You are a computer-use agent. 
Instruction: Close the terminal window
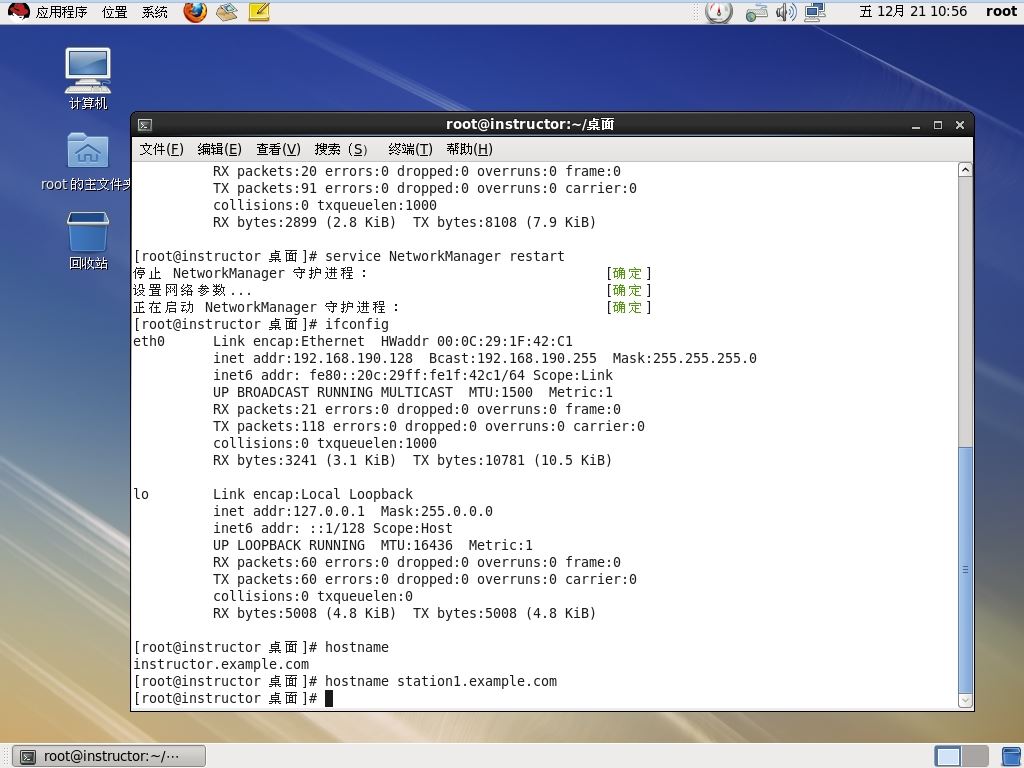point(960,125)
